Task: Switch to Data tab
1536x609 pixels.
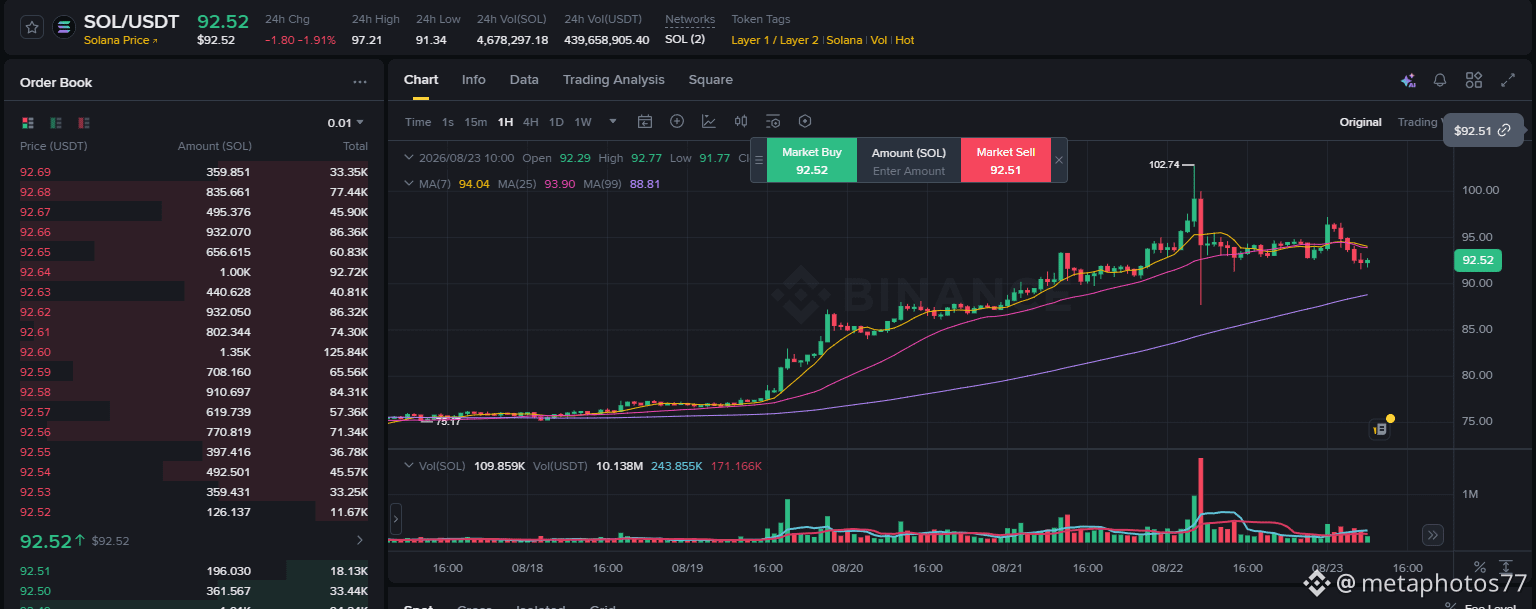Action: coord(524,80)
